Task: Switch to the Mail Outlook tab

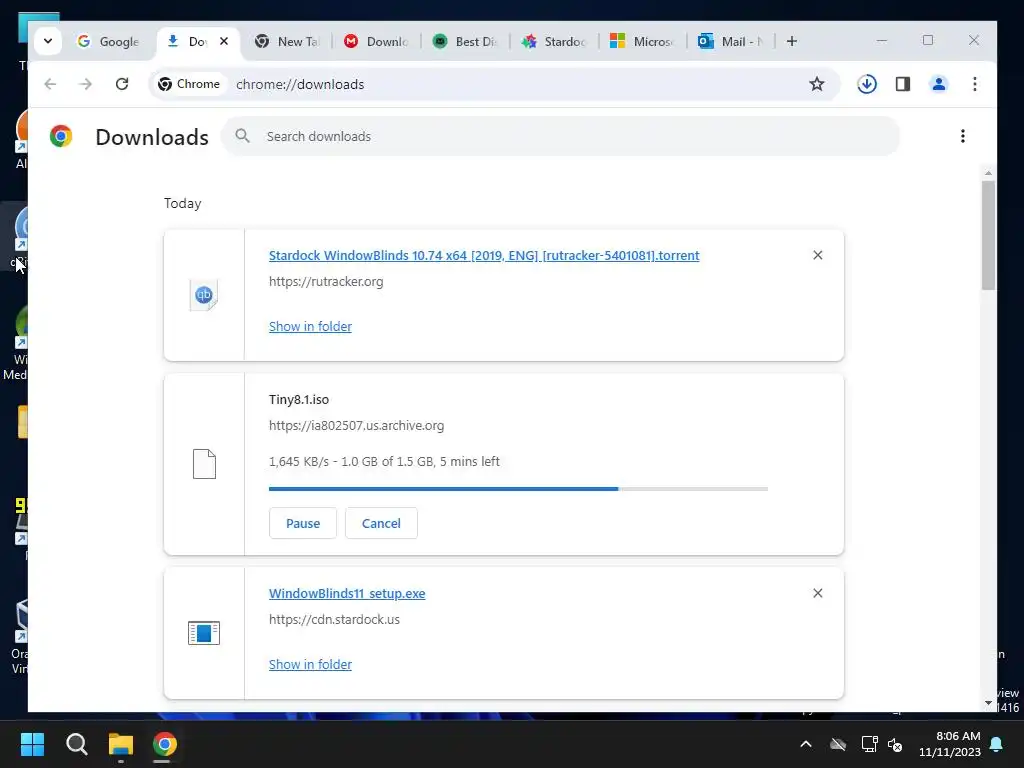Action: click(x=731, y=41)
